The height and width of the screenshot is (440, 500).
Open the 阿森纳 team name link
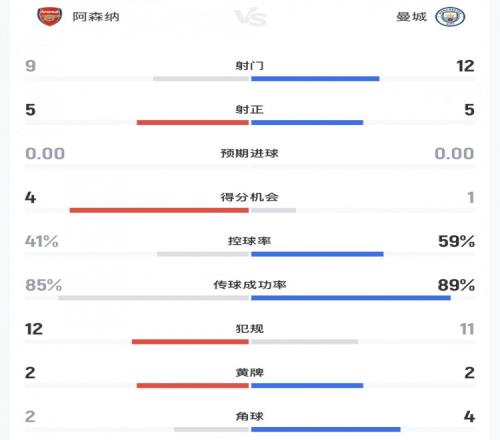[x=96, y=17]
